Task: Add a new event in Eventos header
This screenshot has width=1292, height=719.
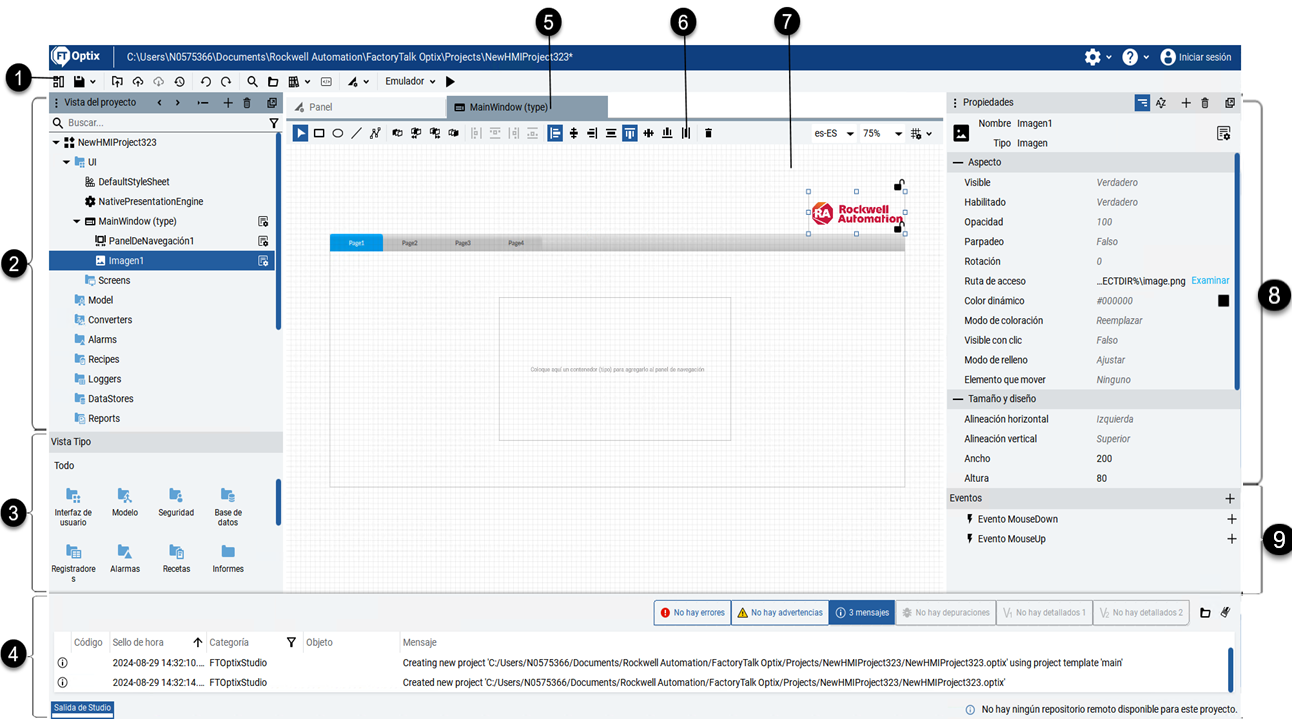Action: [x=1230, y=498]
